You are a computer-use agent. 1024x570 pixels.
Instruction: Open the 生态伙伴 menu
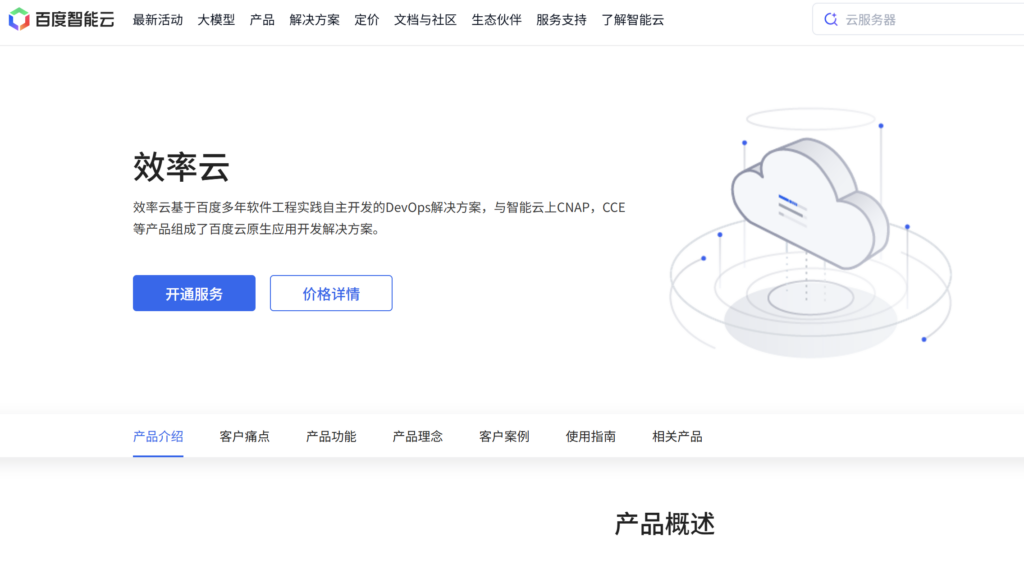[496, 20]
